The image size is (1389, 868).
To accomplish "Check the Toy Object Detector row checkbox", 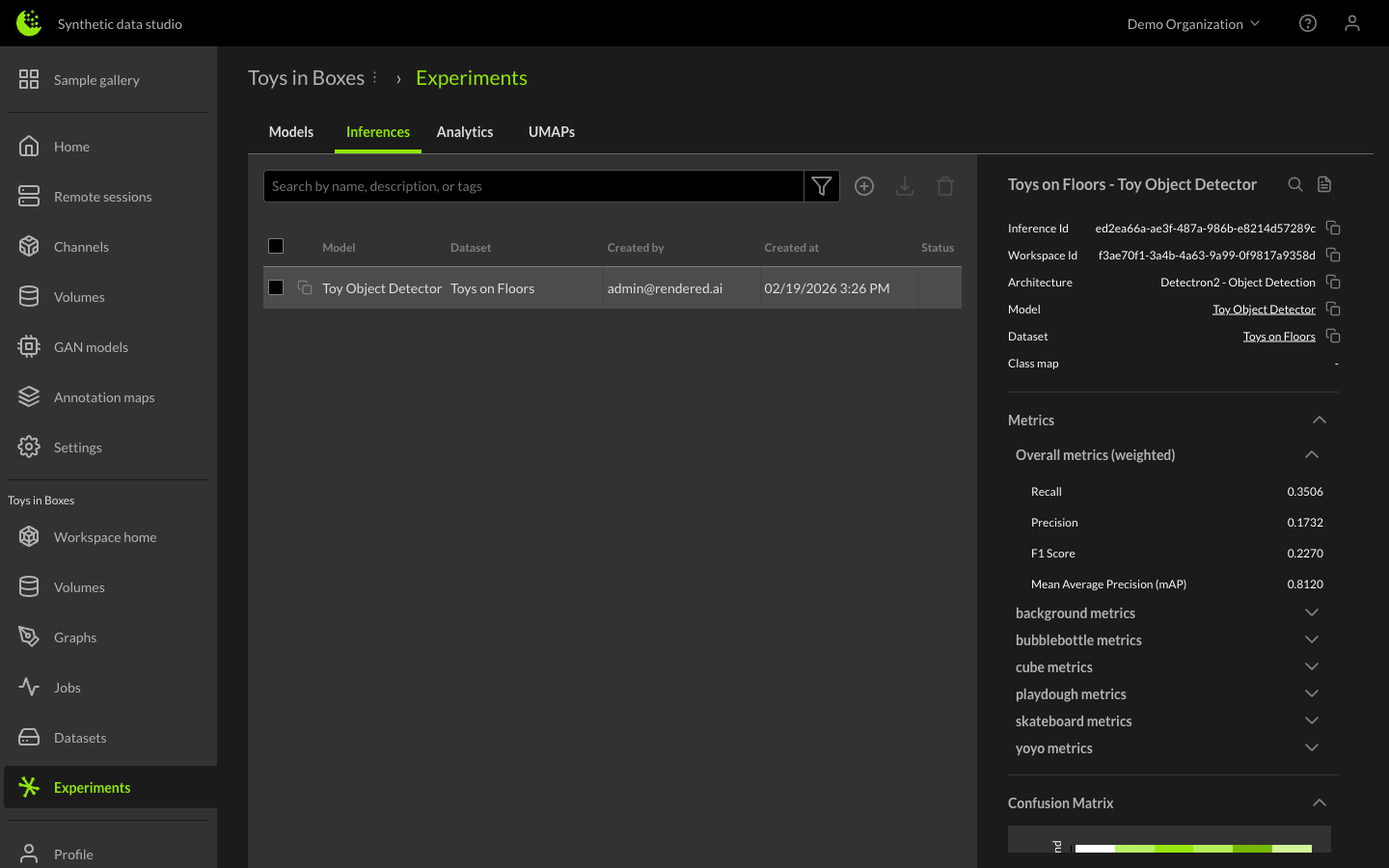I will click(276, 287).
